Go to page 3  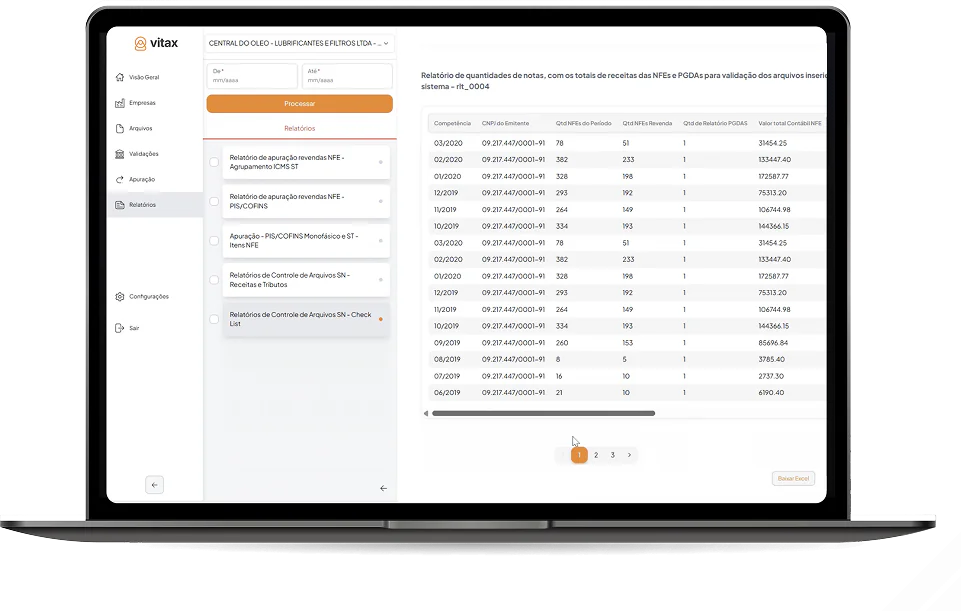coord(612,455)
